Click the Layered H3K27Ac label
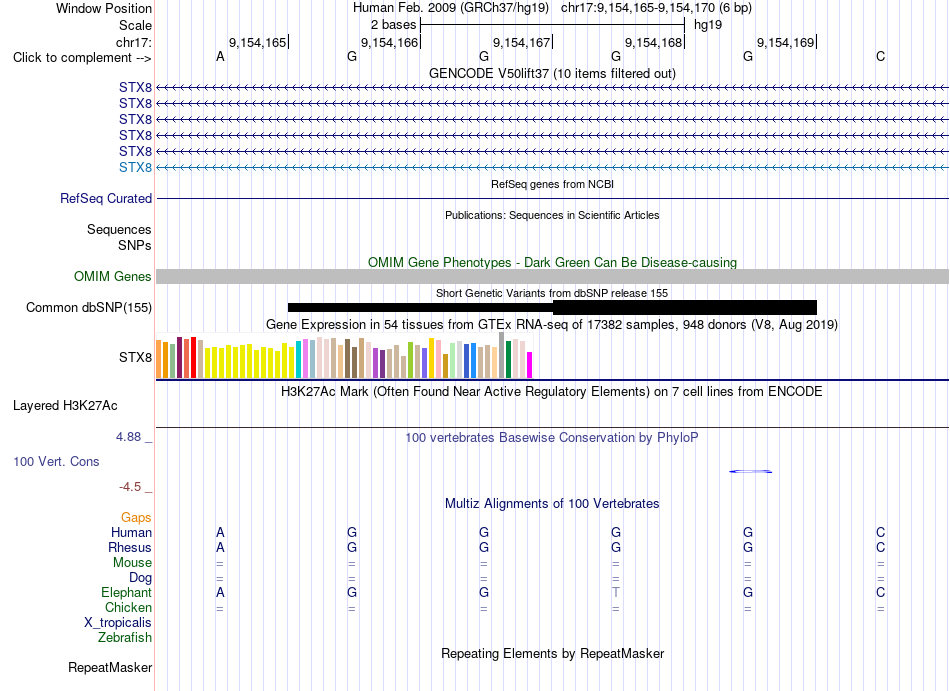The image size is (950, 691). (x=65, y=406)
